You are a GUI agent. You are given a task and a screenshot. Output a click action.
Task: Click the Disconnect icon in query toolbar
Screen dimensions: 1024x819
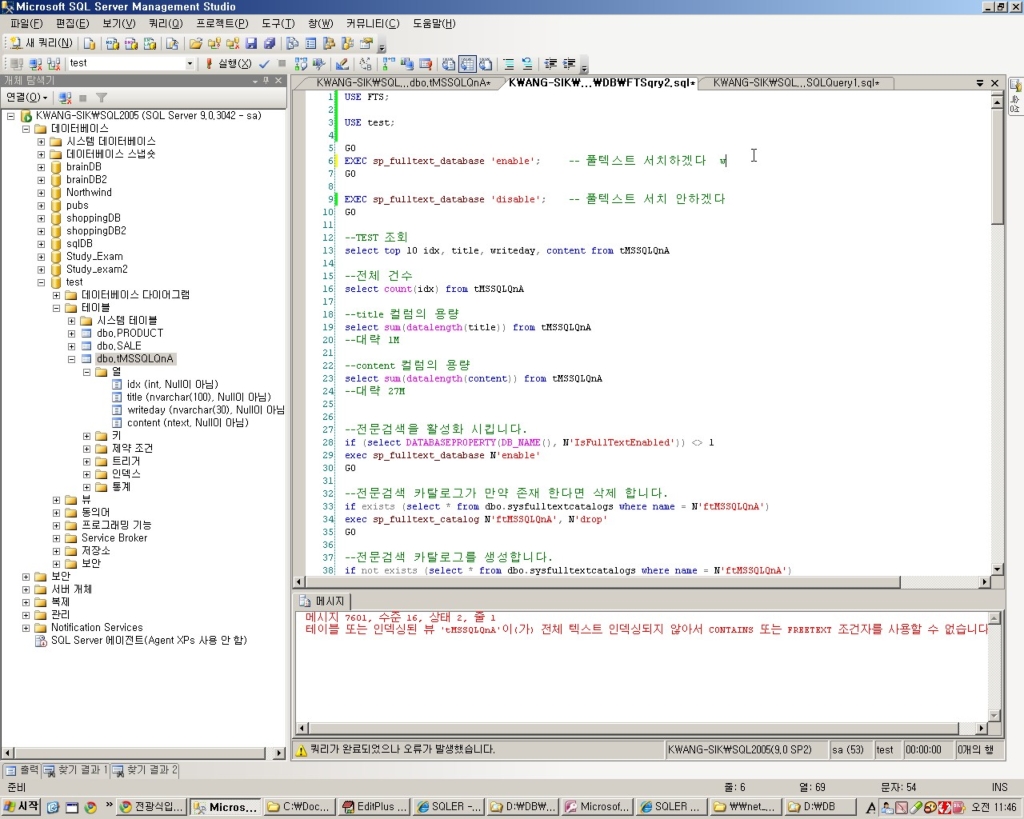[35, 63]
